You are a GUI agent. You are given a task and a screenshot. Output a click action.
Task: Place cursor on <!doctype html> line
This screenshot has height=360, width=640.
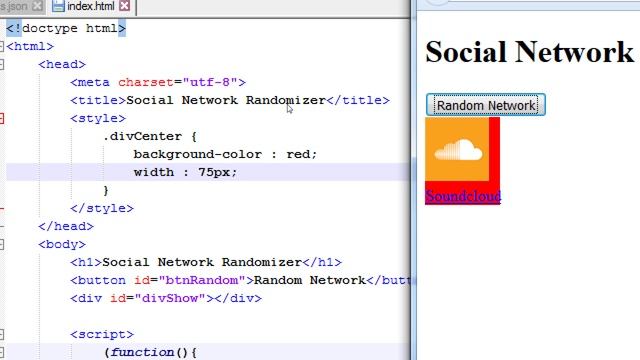tap(66, 28)
